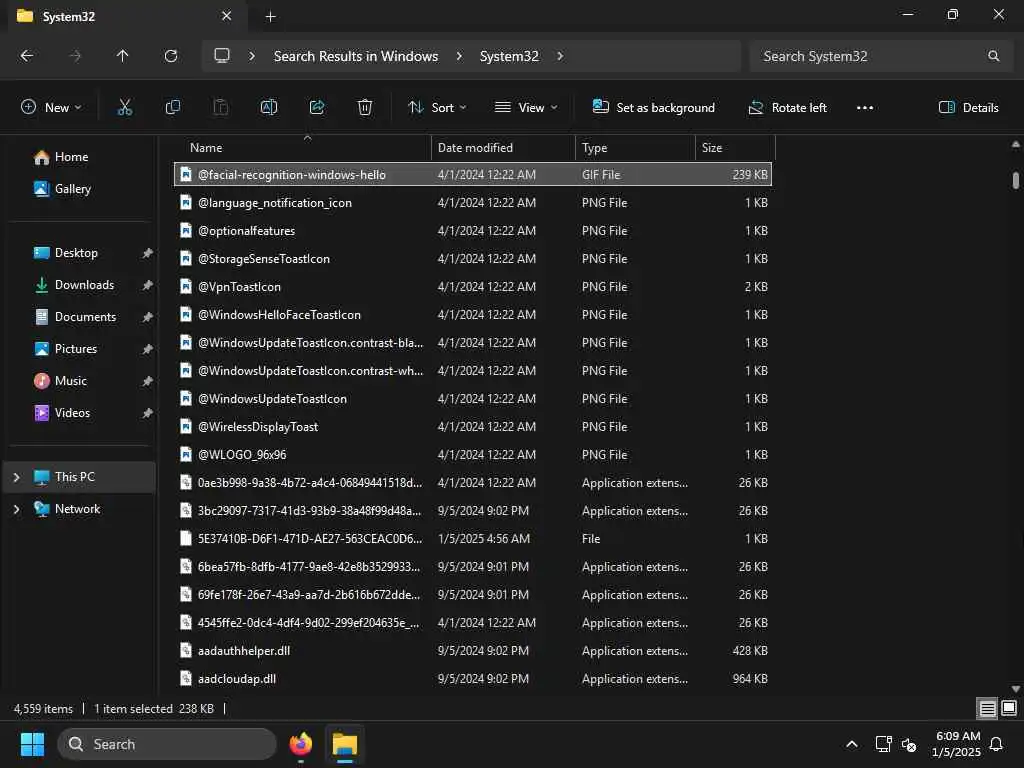This screenshot has height=768, width=1024.
Task: Select the aadcloudap.dll file
Action: 473,679
